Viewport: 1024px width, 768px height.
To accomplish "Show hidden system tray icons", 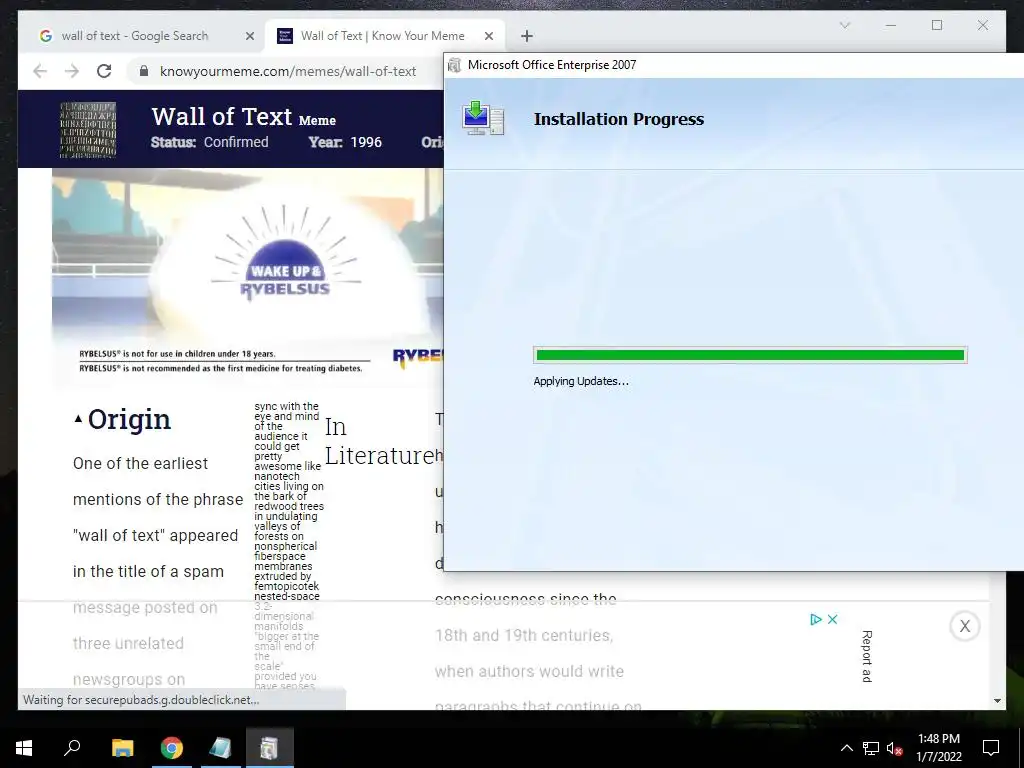I will point(846,748).
